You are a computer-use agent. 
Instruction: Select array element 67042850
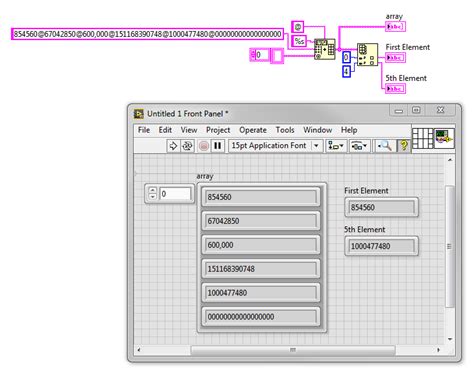pyautogui.click(x=261, y=221)
